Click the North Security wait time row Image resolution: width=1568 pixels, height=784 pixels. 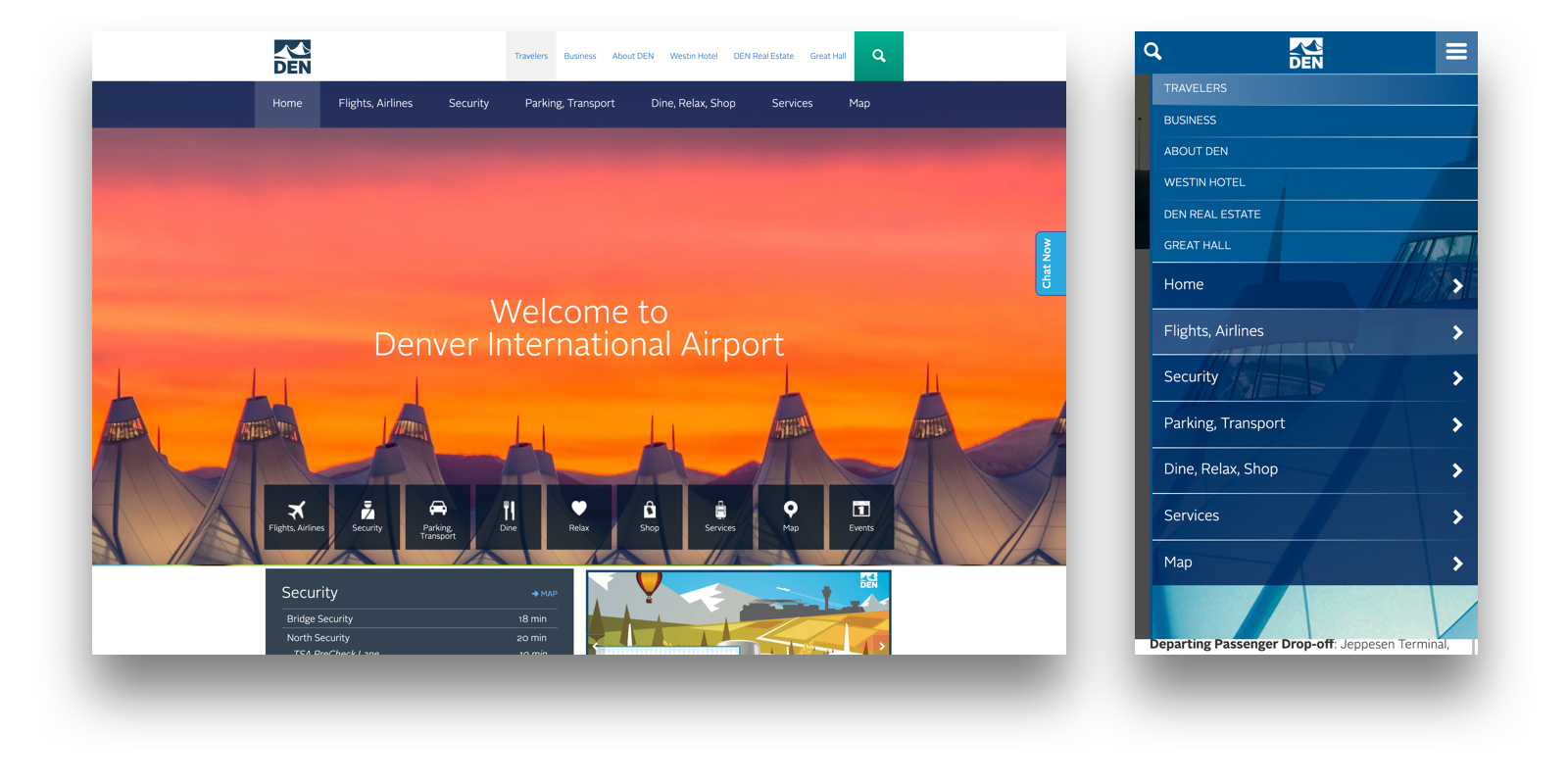point(418,638)
